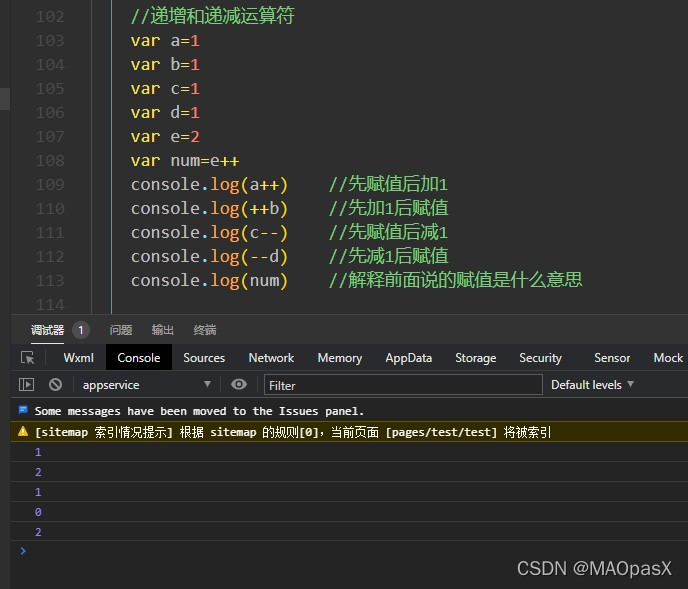This screenshot has height=589, width=688.
Task: Click line number 108 in the gutter
Action: (50, 161)
